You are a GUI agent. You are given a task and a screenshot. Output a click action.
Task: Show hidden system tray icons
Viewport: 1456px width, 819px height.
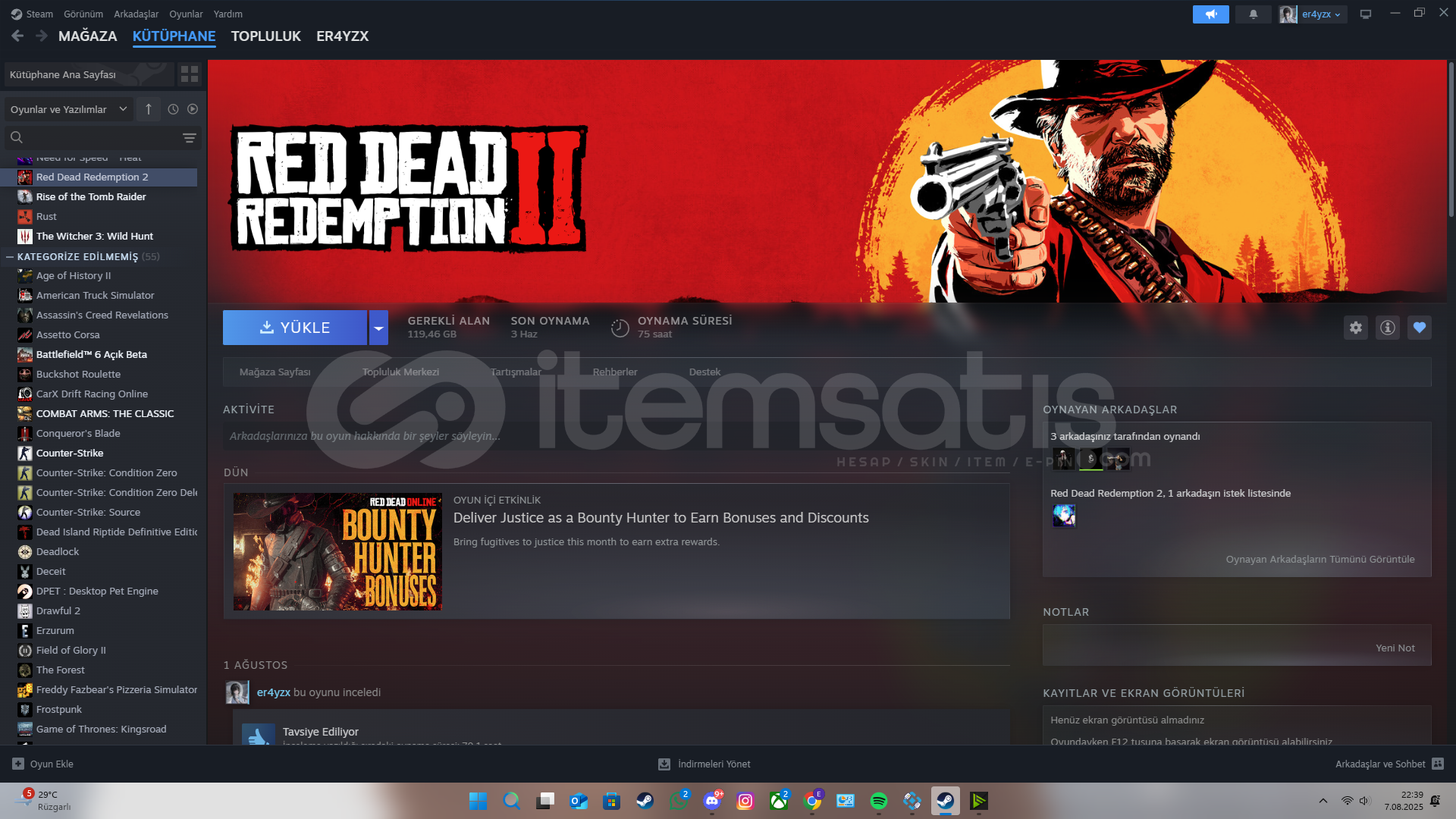[1323, 801]
